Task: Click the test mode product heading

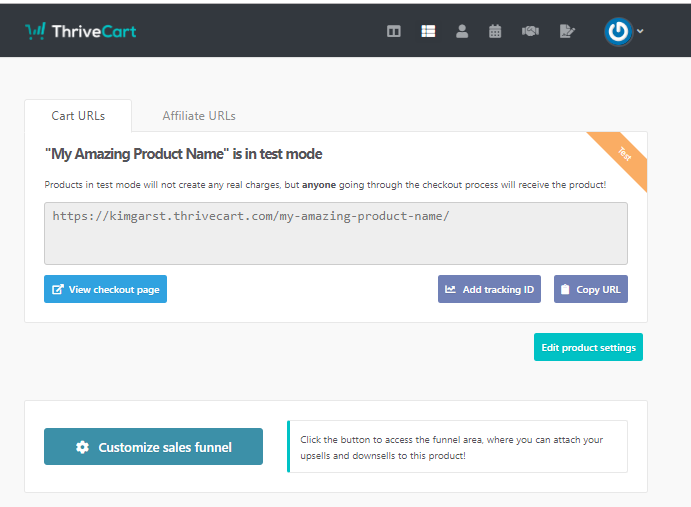Action: pyautogui.click(x=183, y=154)
